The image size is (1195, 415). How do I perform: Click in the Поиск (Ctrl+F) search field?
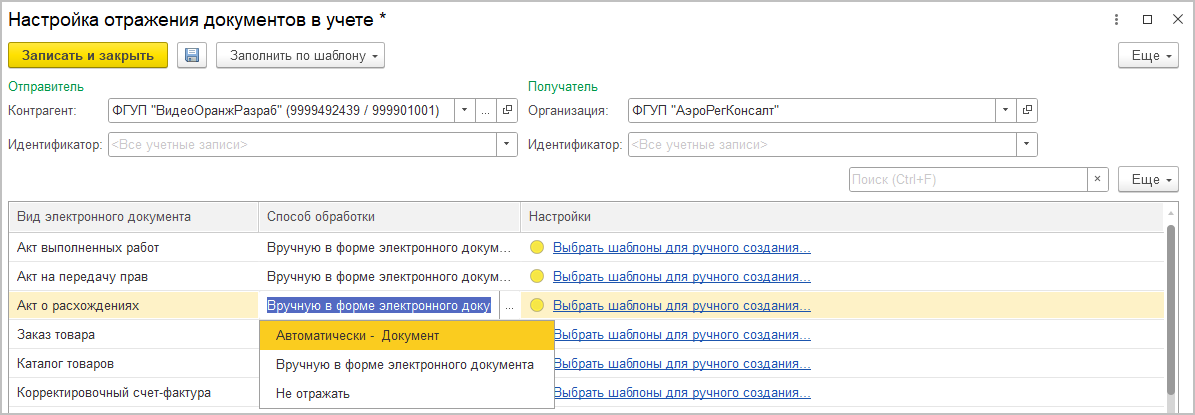click(967, 179)
